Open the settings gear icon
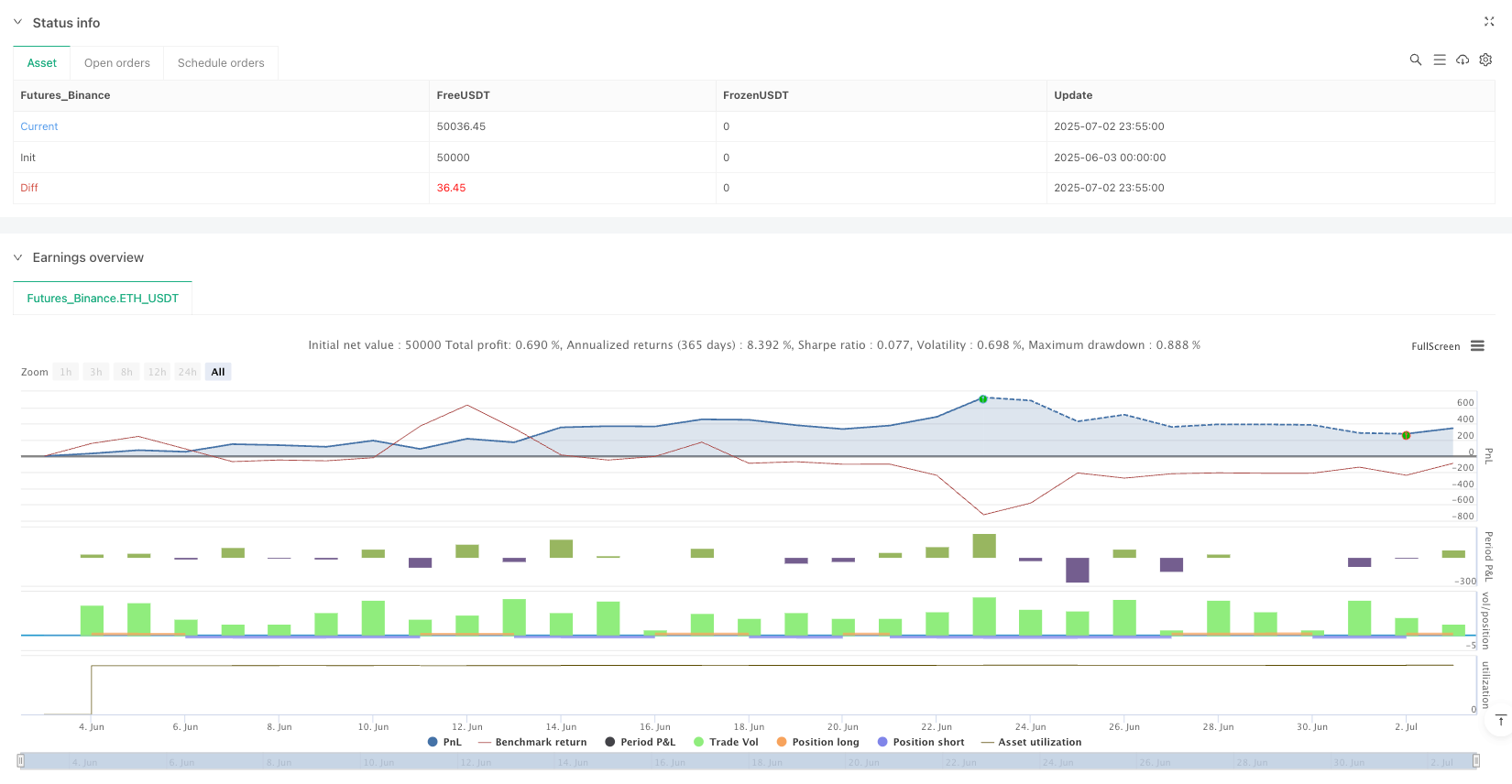 (1485, 60)
